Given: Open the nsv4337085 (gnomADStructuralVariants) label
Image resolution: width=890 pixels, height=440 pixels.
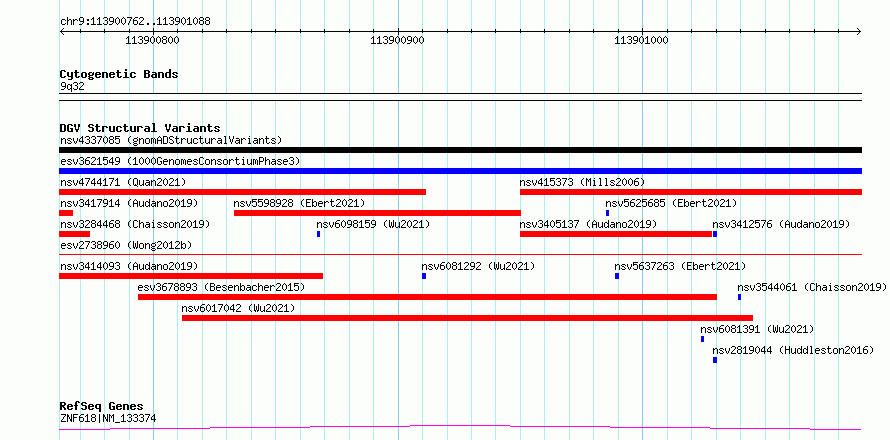Looking at the screenshot, I should [171, 140].
